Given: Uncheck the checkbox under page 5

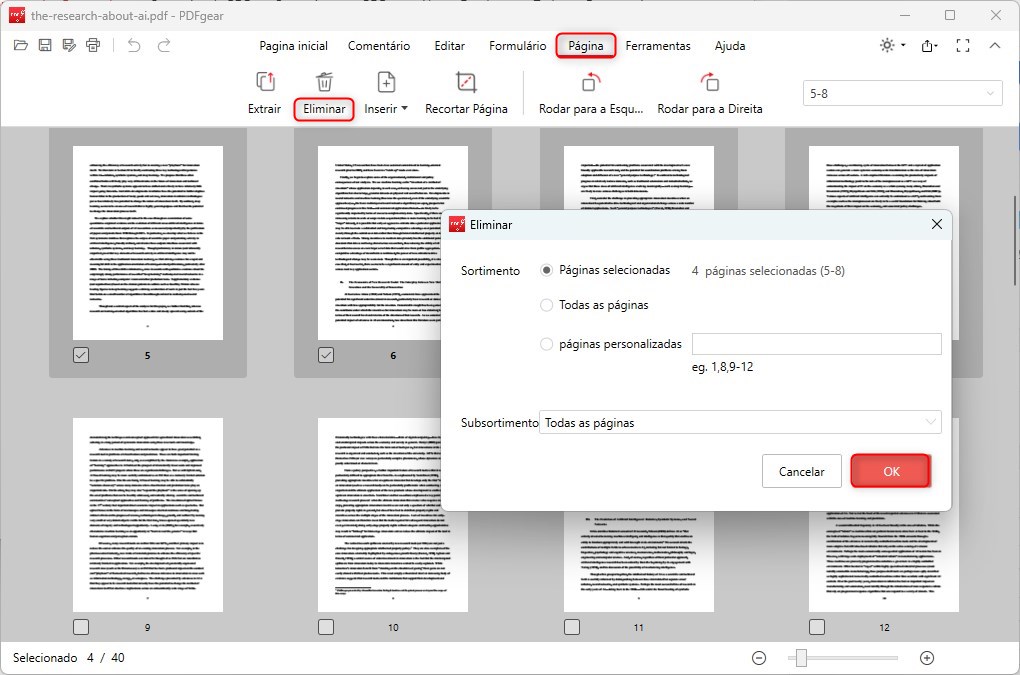Looking at the screenshot, I should click(x=81, y=355).
